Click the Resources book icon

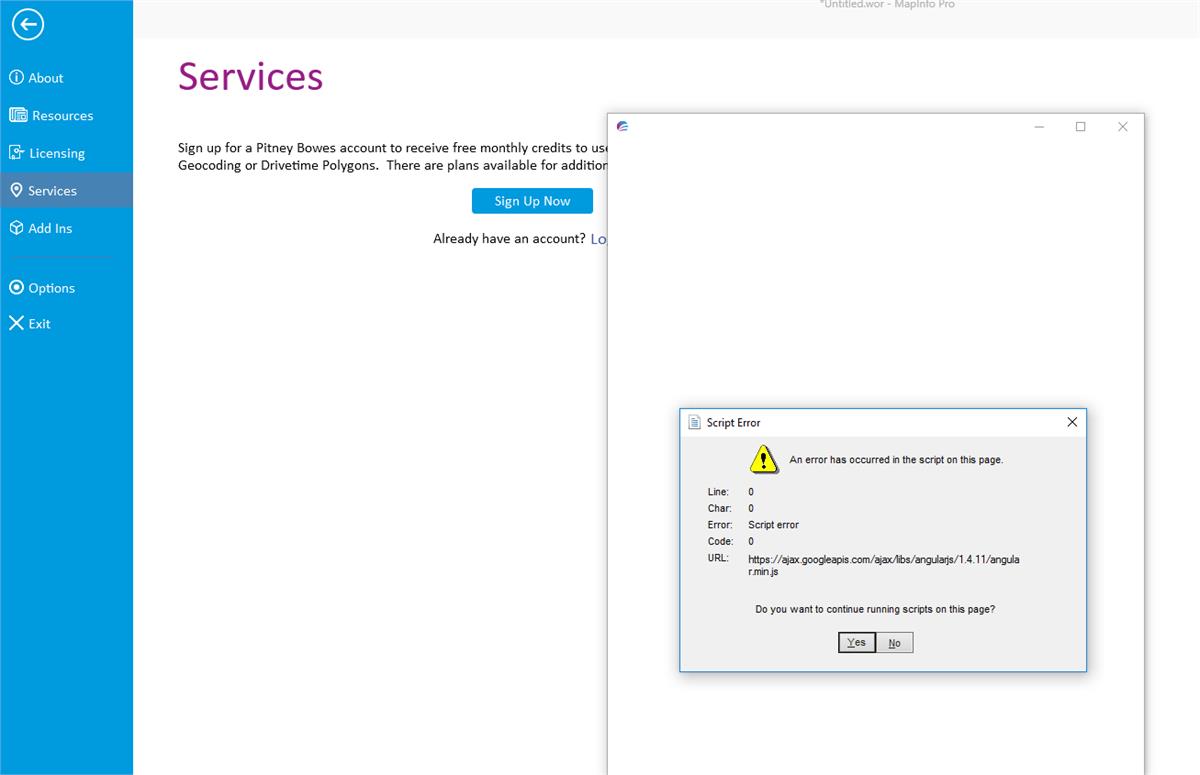coord(18,115)
